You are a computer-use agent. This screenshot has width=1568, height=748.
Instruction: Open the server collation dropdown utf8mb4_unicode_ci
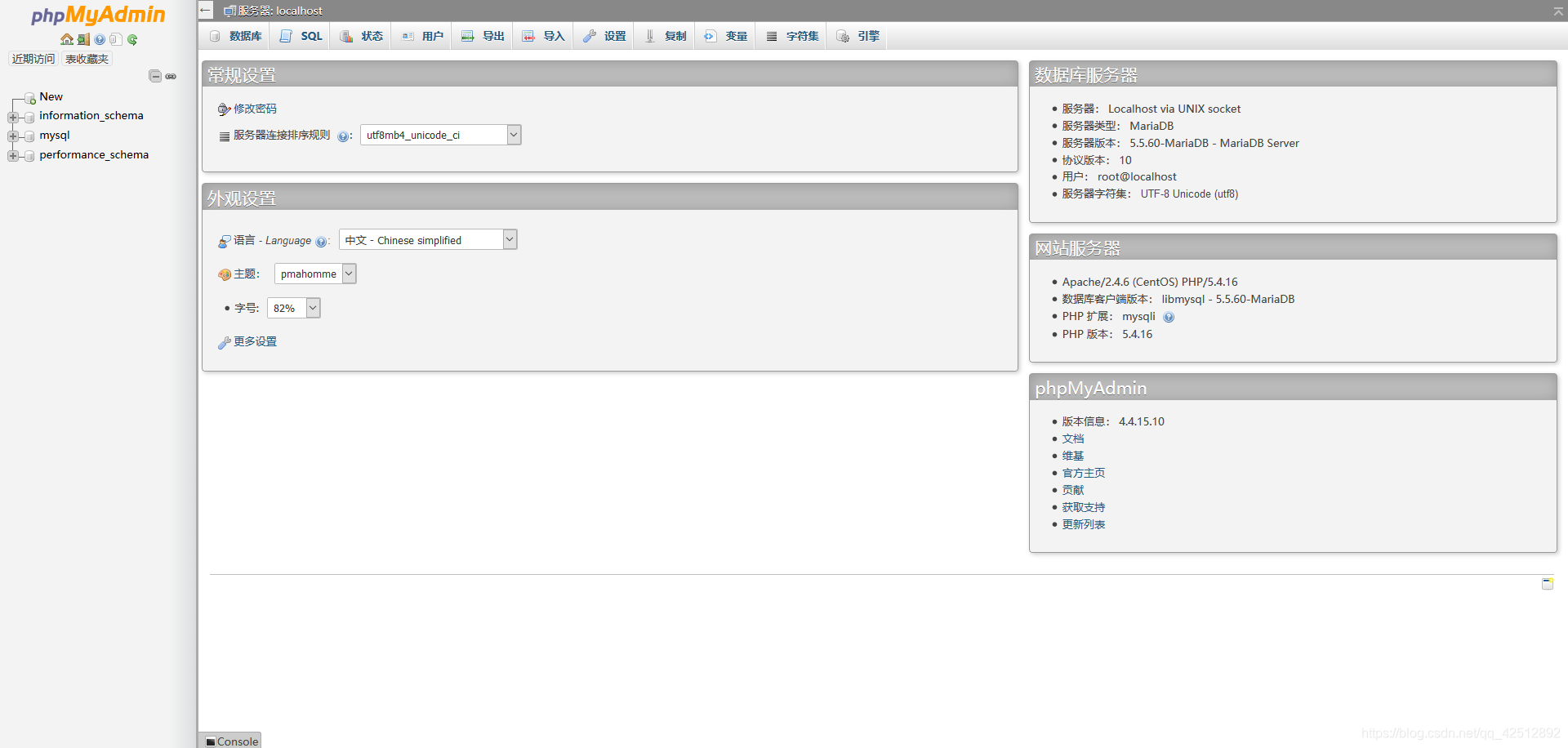(x=441, y=135)
